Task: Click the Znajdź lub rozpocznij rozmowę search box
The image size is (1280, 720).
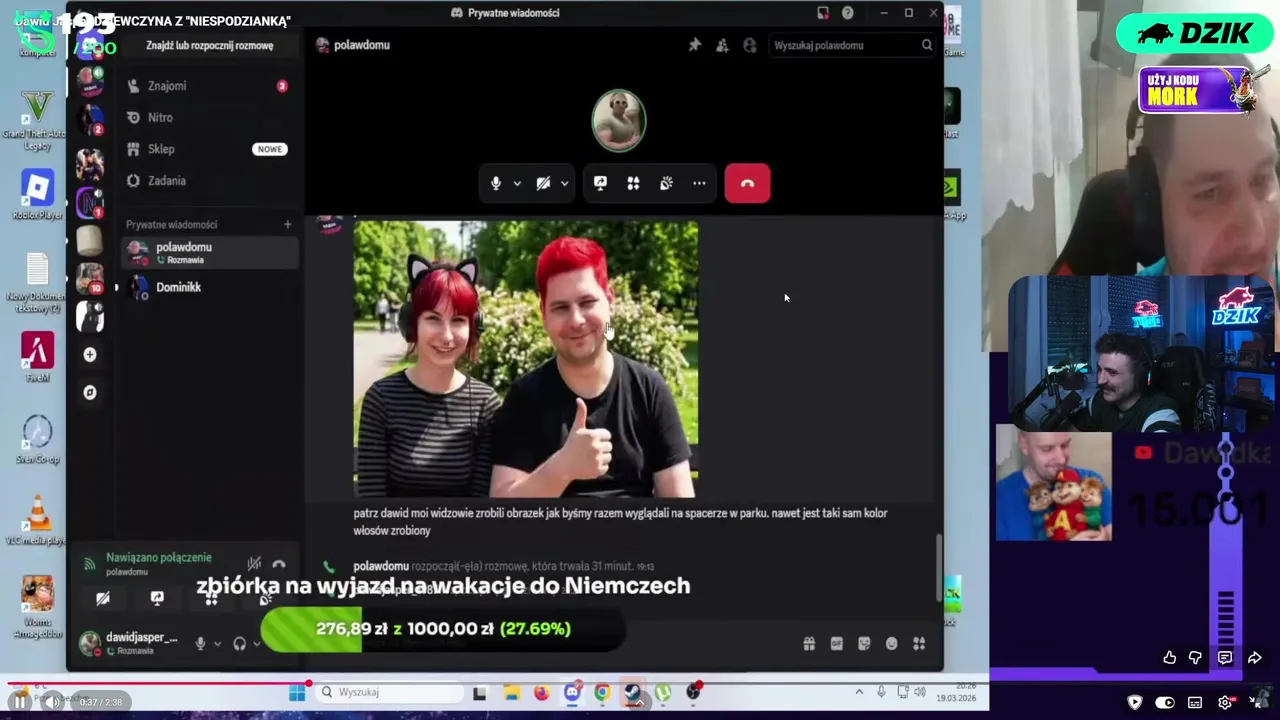Action: [x=210, y=46]
